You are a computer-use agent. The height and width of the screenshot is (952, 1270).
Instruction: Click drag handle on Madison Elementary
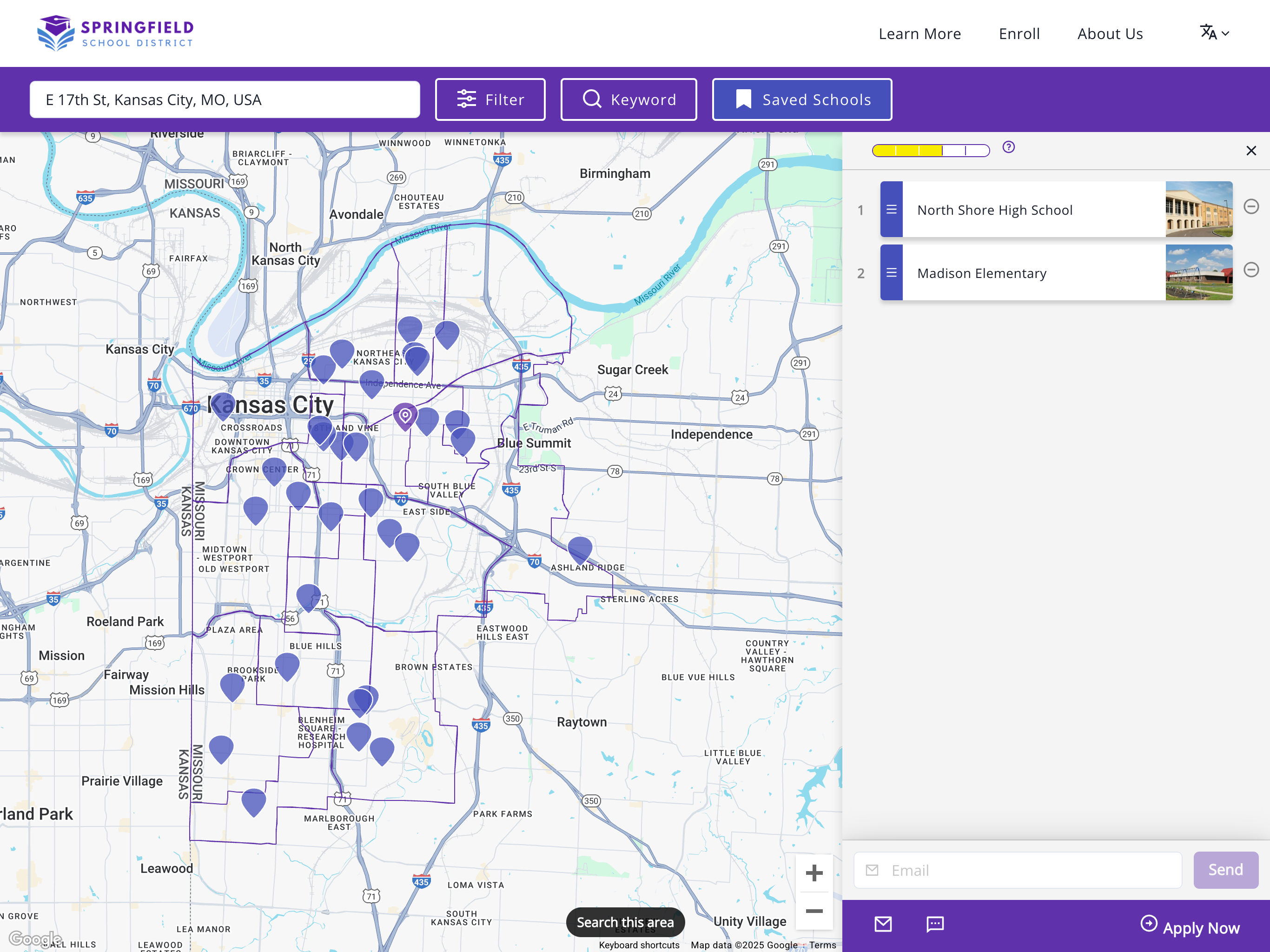[891, 273]
